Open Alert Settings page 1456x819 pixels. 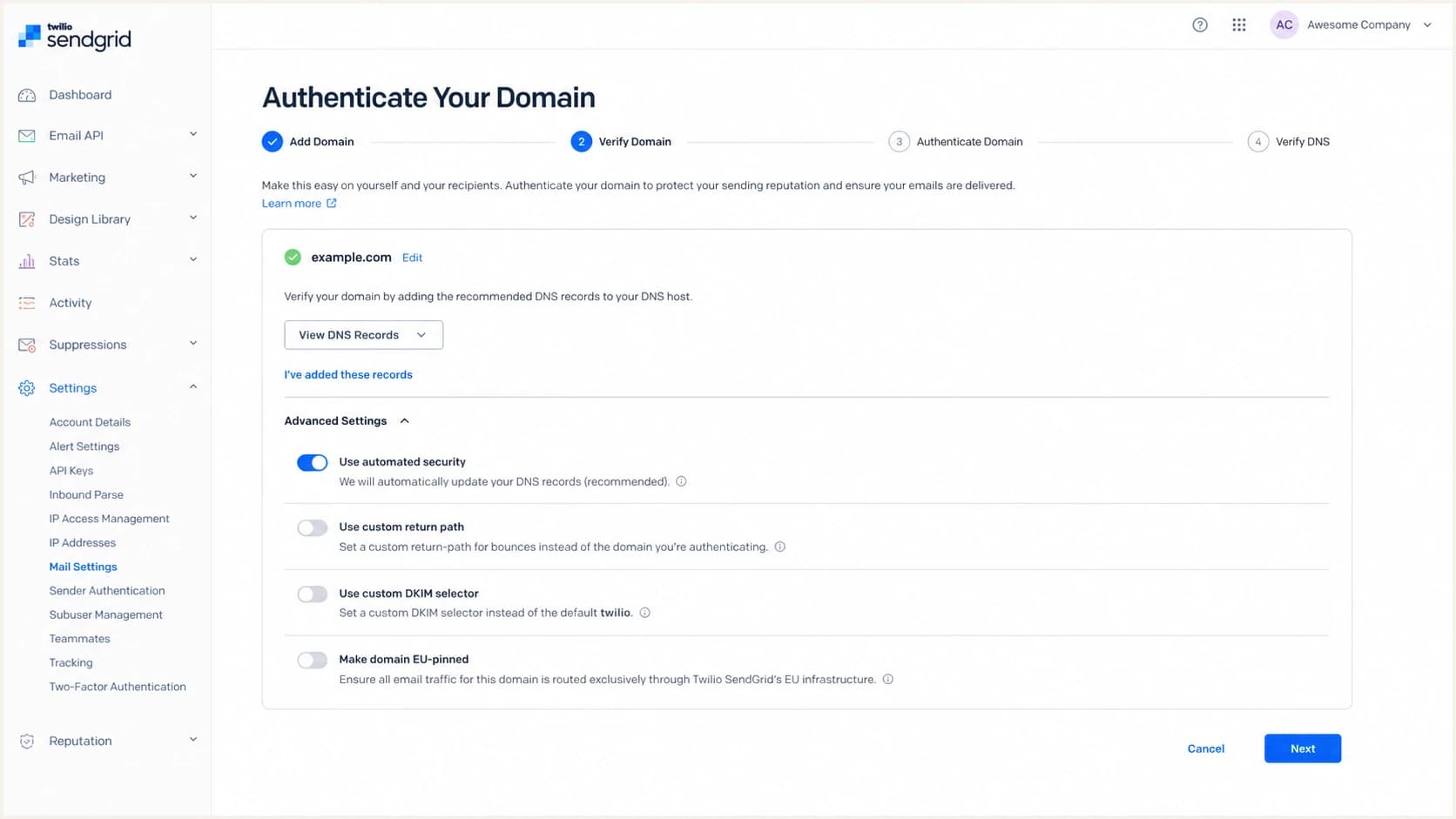click(x=84, y=446)
